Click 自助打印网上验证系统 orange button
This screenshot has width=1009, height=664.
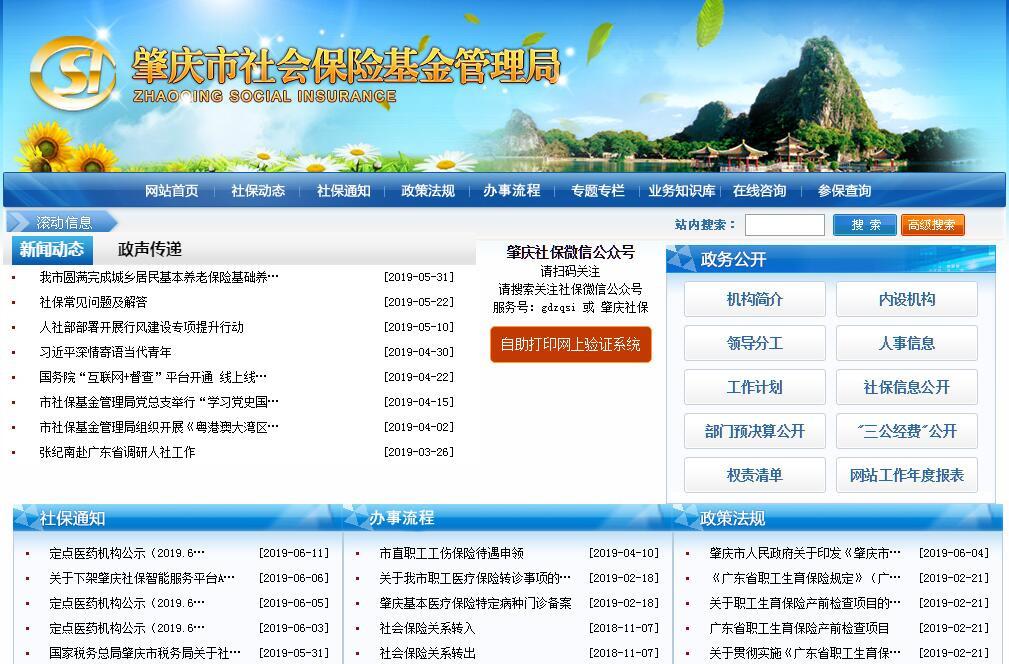click(570, 344)
